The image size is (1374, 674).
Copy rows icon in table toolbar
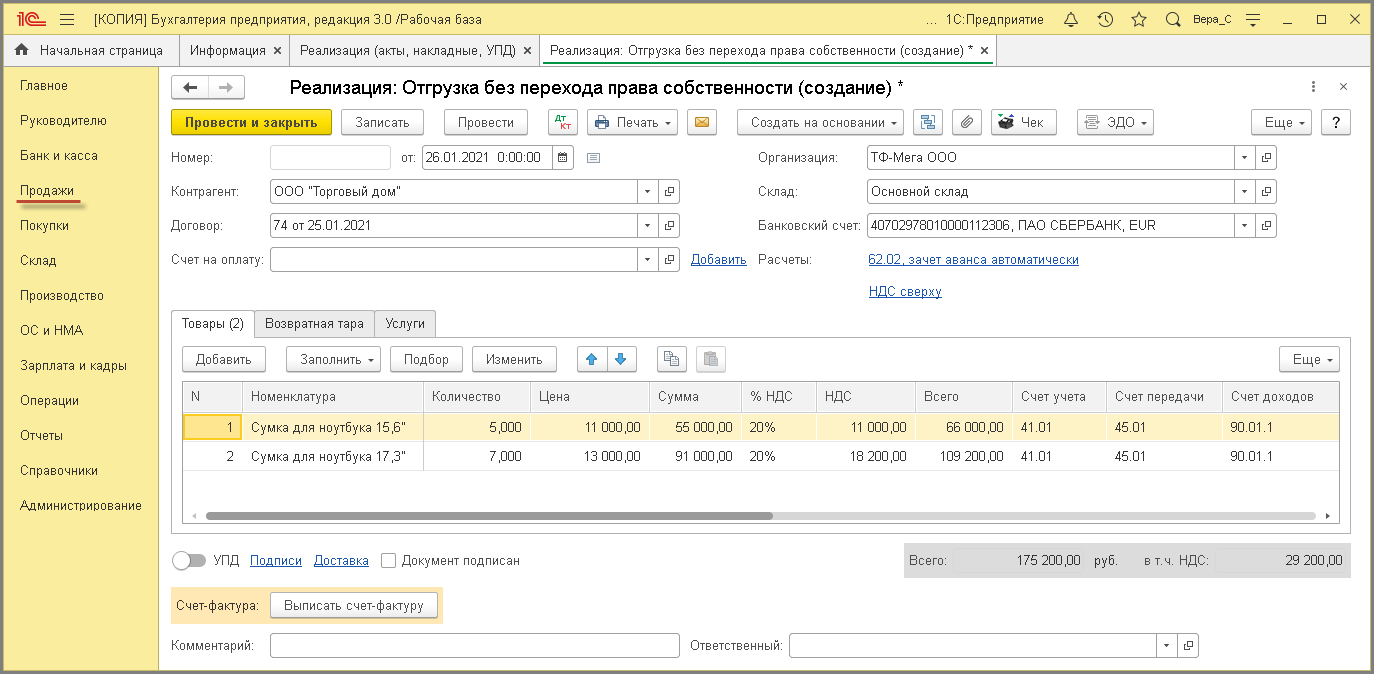click(672, 359)
